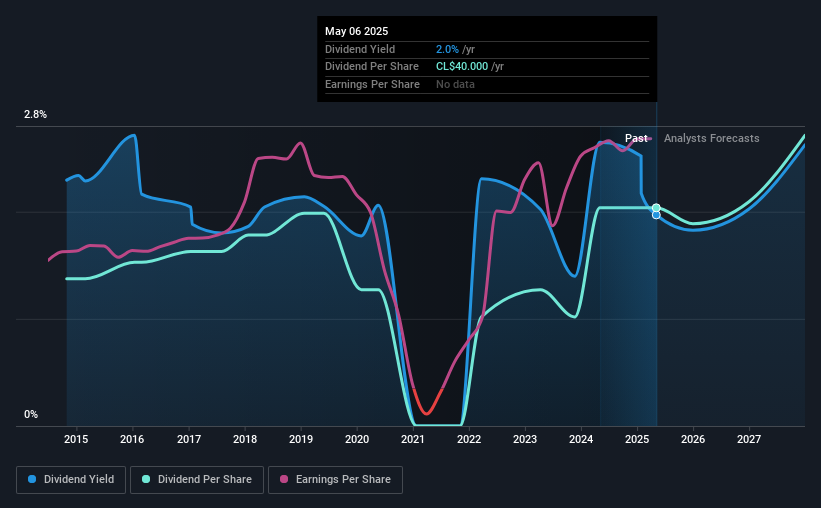The width and height of the screenshot is (821, 508).
Task: Toggle the Dividend Per Share legend button
Action: [x=197, y=480]
